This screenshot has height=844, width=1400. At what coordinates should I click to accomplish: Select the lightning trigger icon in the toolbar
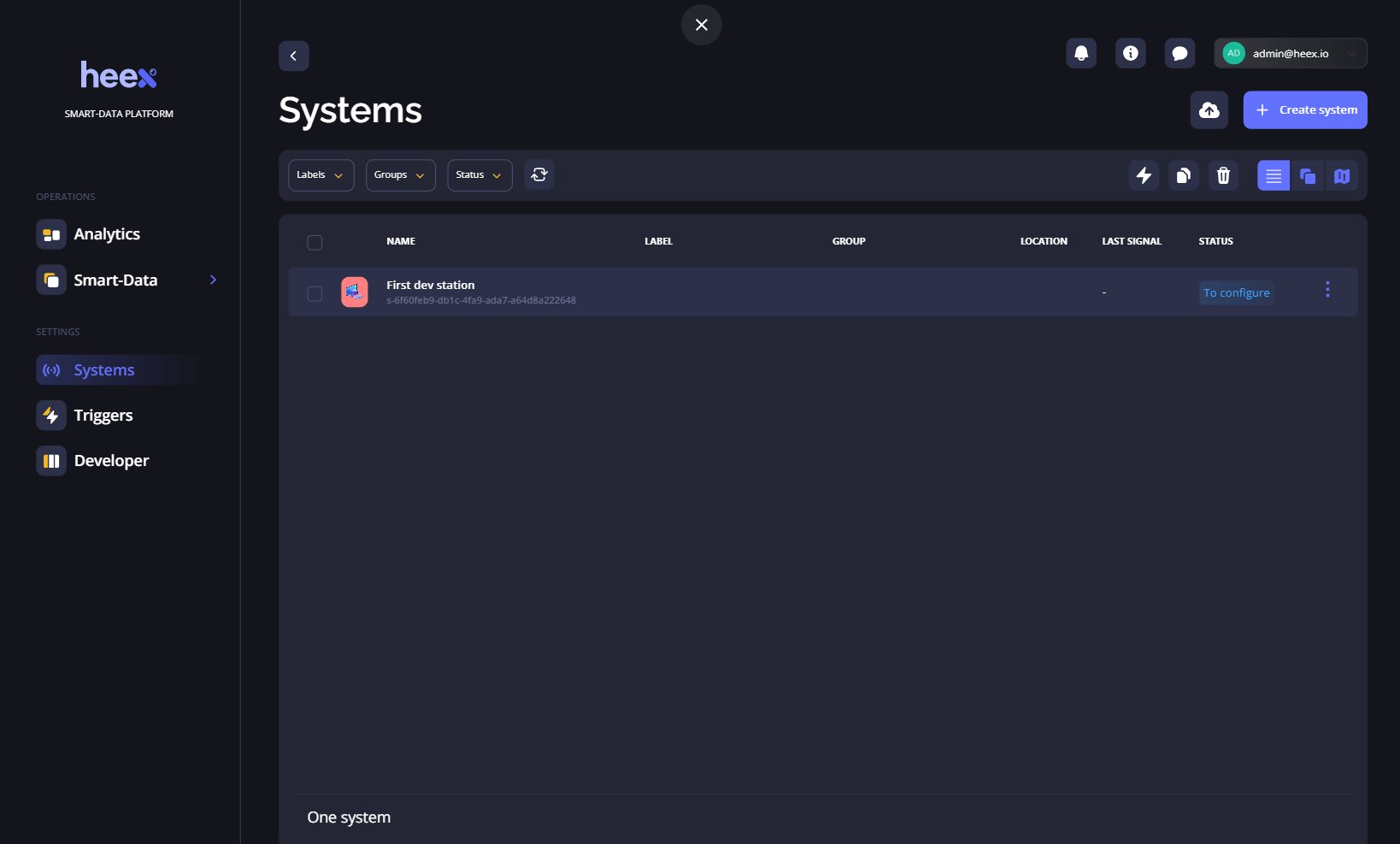[x=1144, y=175]
